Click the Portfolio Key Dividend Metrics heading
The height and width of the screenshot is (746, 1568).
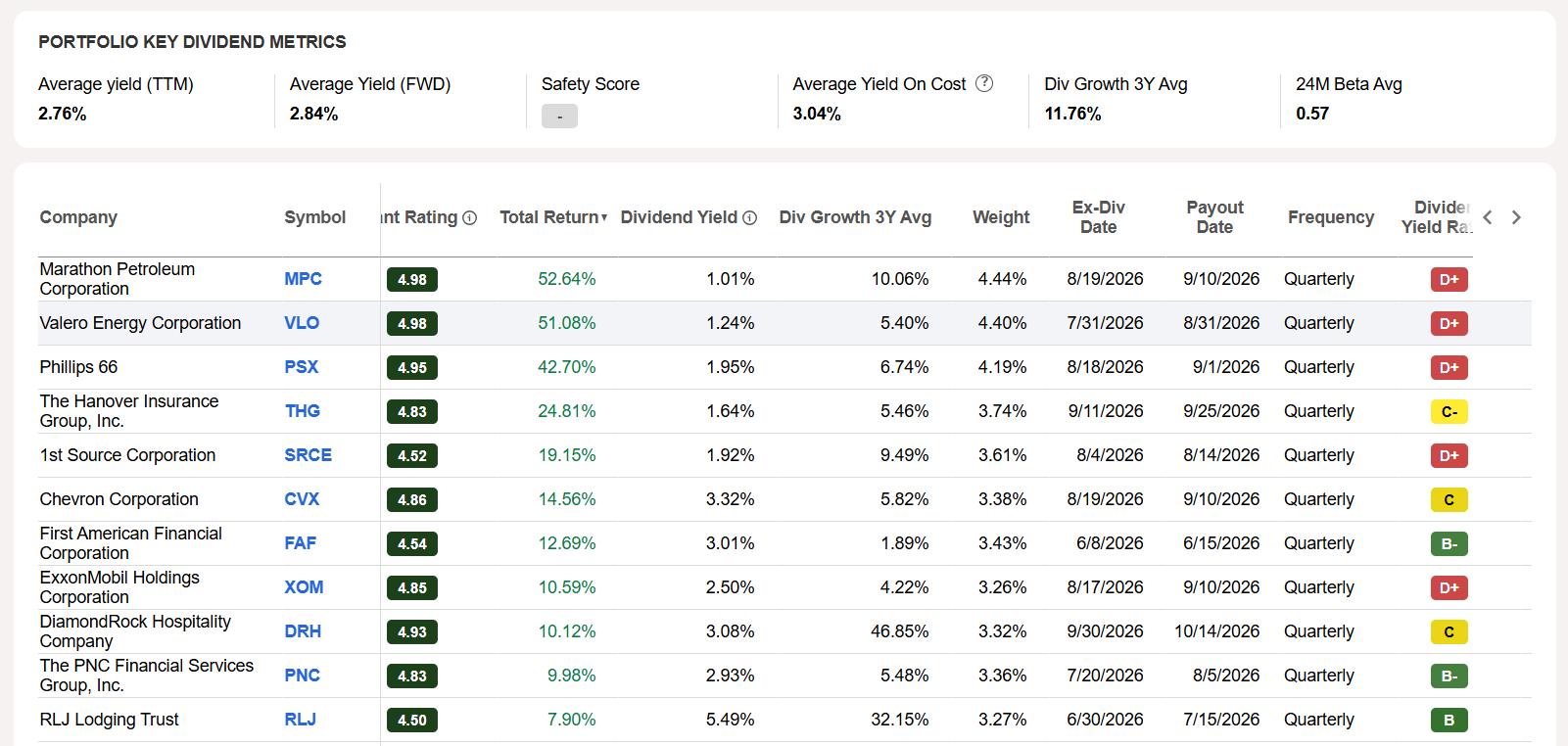(192, 42)
